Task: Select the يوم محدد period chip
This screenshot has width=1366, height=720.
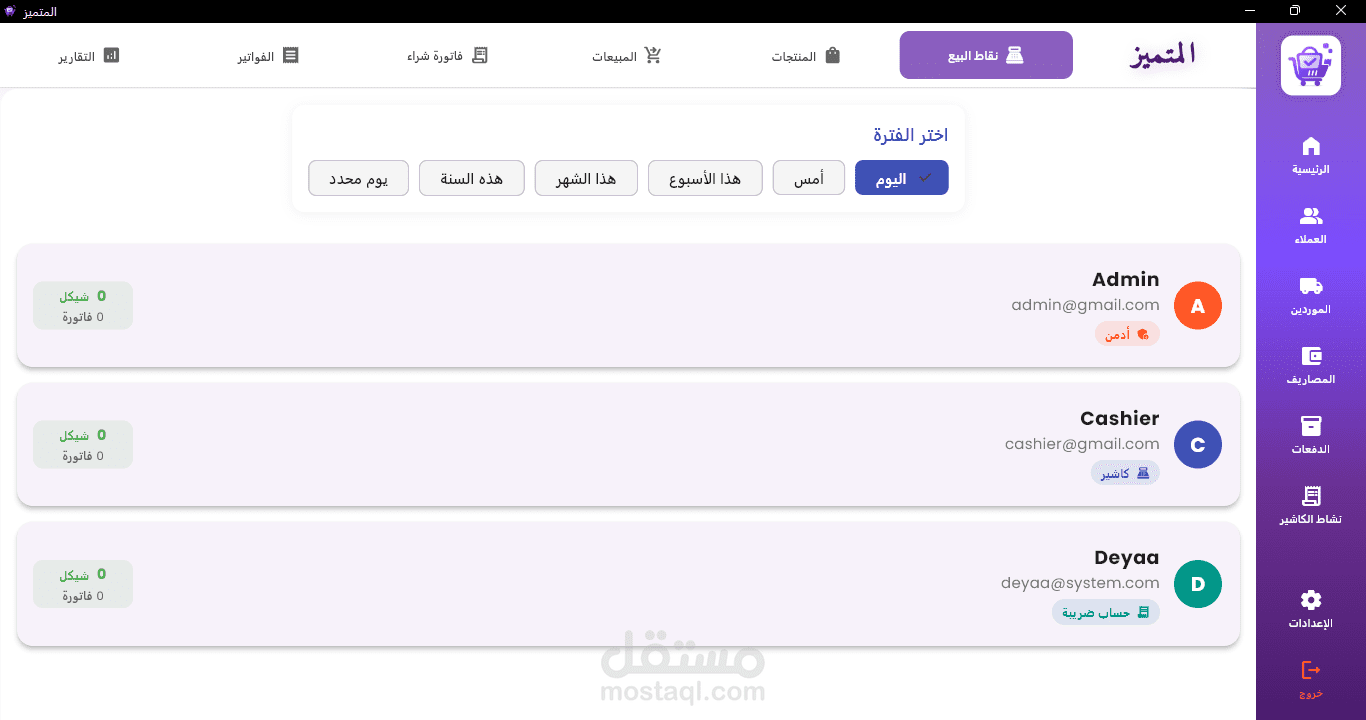Action: coord(359,178)
